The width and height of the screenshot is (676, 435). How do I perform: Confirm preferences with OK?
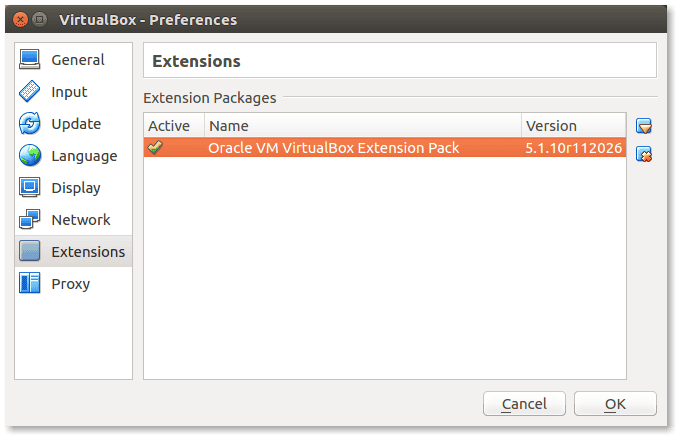click(x=615, y=404)
